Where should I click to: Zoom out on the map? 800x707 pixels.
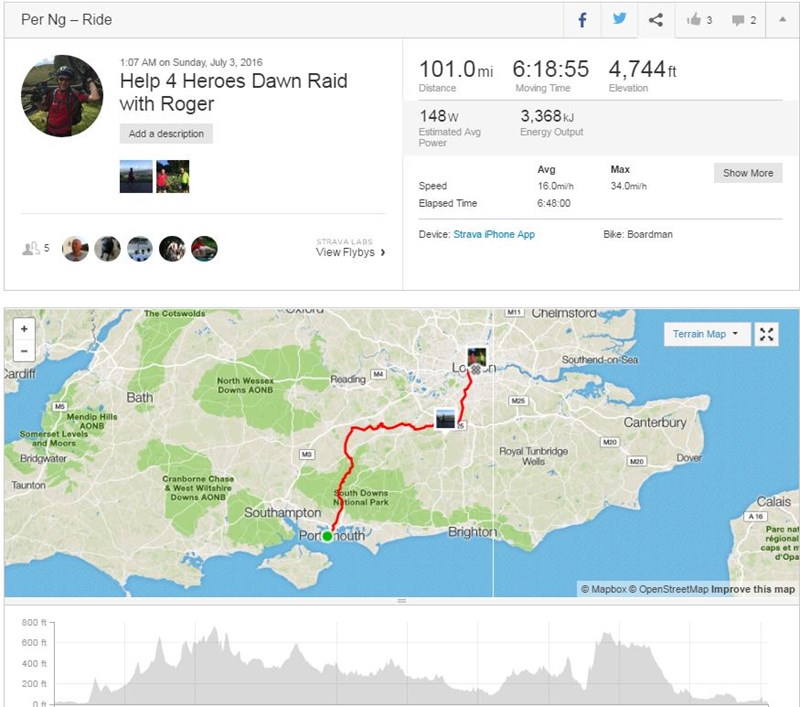coord(24,351)
